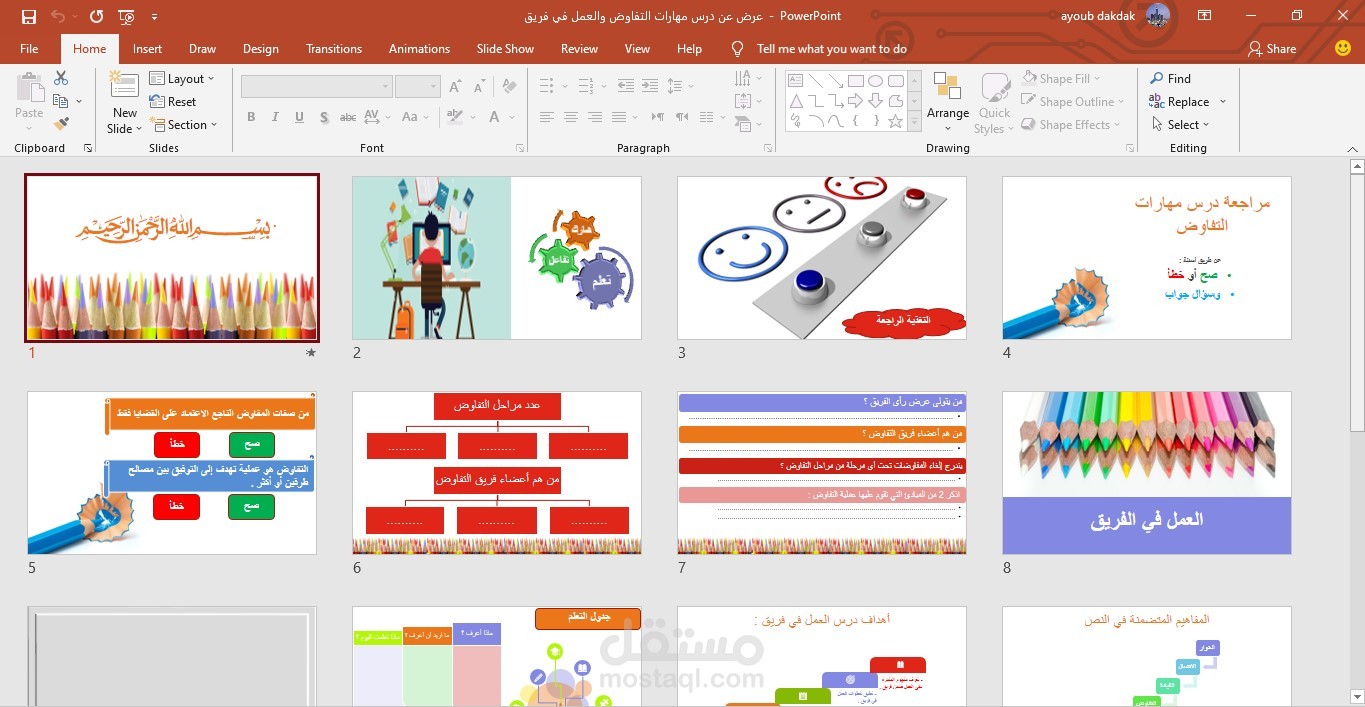Select slide 3 thumbnail with smiley faces
This screenshot has height=707, width=1365.
click(822, 258)
